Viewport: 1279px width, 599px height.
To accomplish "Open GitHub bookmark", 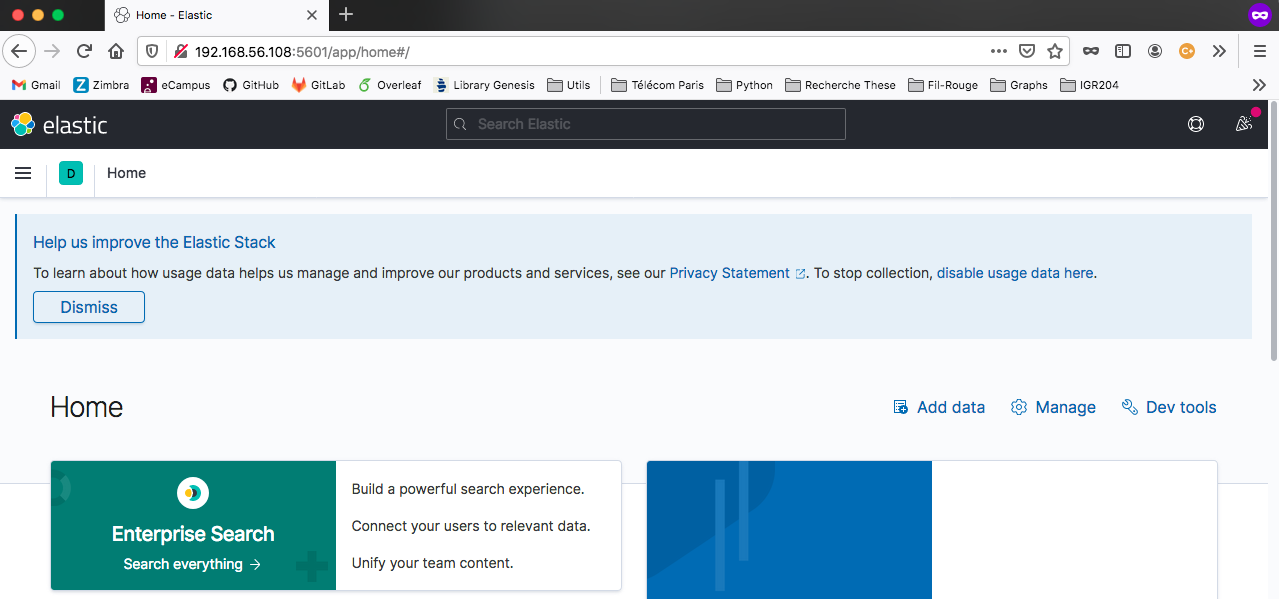I will [x=250, y=85].
